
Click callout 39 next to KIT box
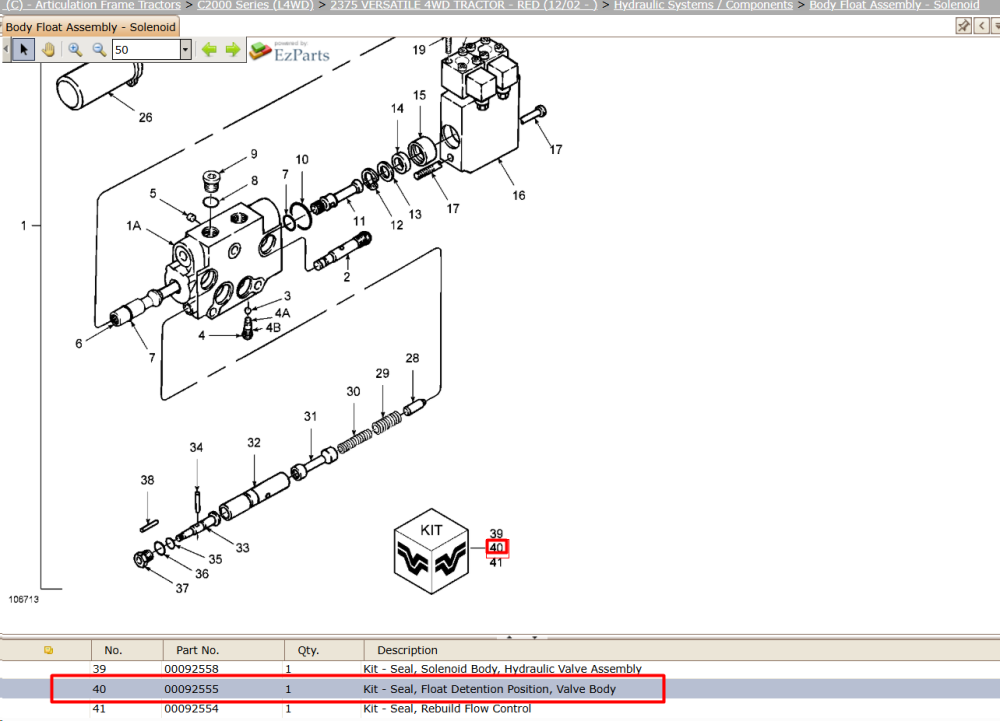(x=496, y=534)
